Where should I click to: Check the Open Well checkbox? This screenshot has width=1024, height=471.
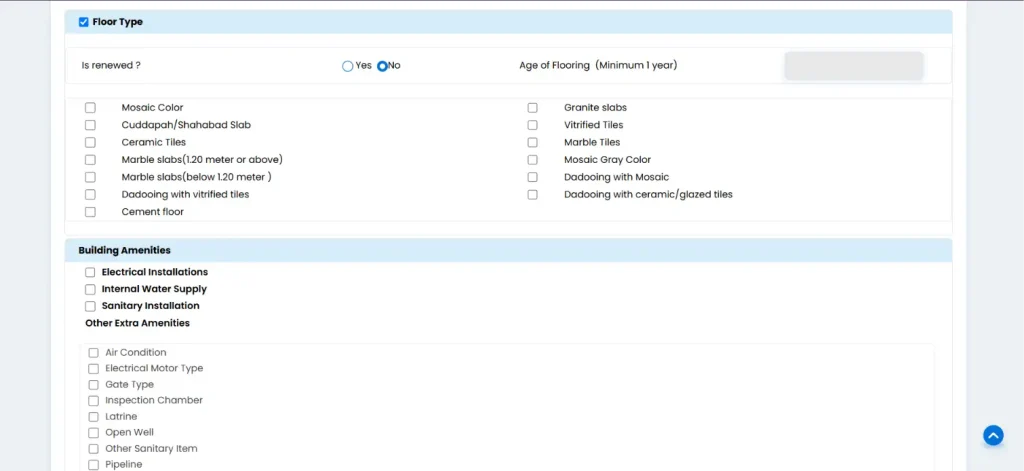pos(93,432)
